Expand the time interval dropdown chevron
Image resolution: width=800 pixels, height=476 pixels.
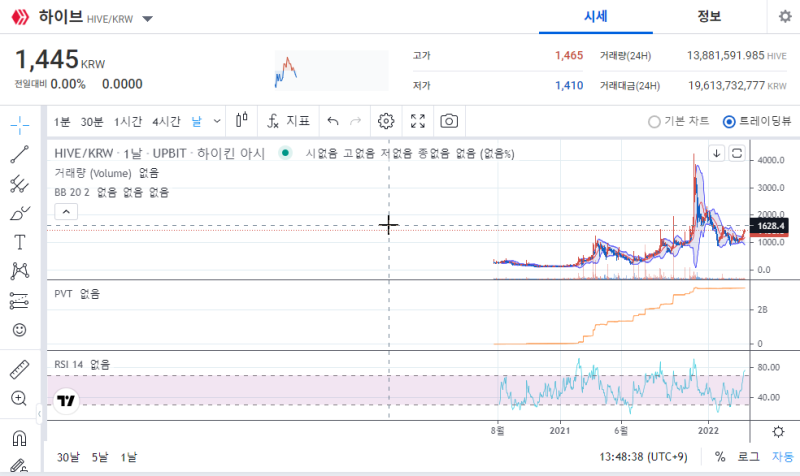pyautogui.click(x=217, y=121)
